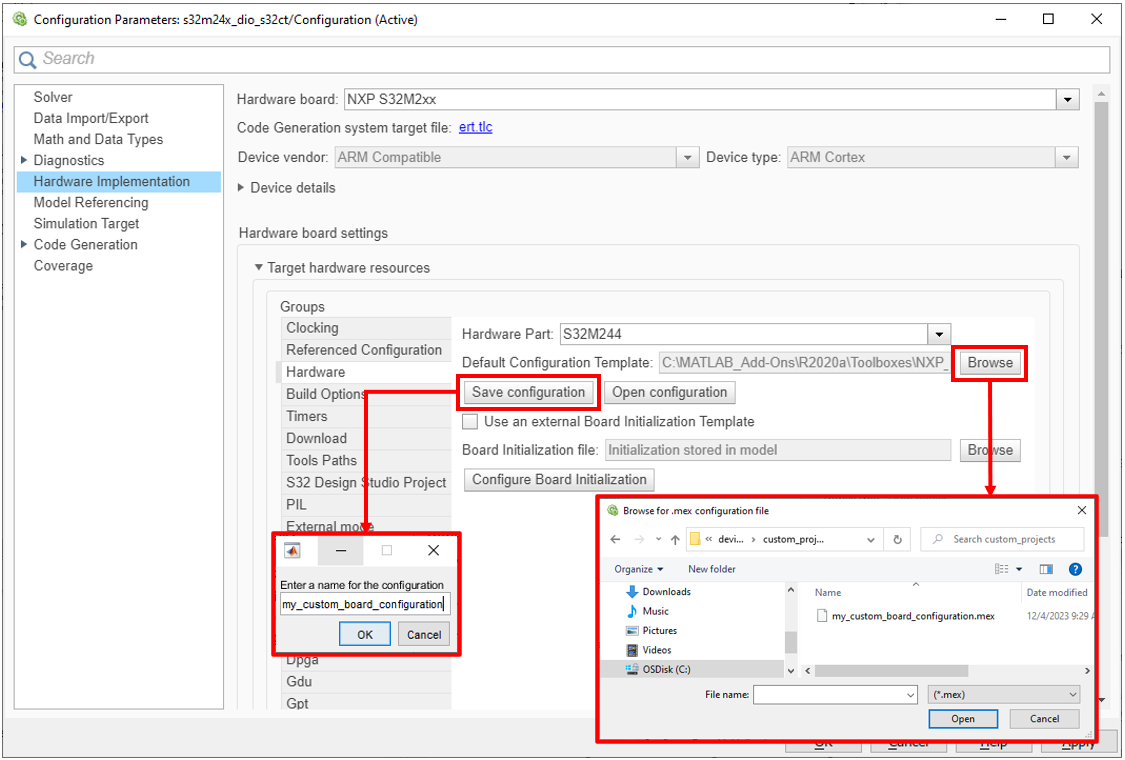Select Simulation Target category
This screenshot has width=1125, height=760.
pyautogui.click(x=86, y=223)
